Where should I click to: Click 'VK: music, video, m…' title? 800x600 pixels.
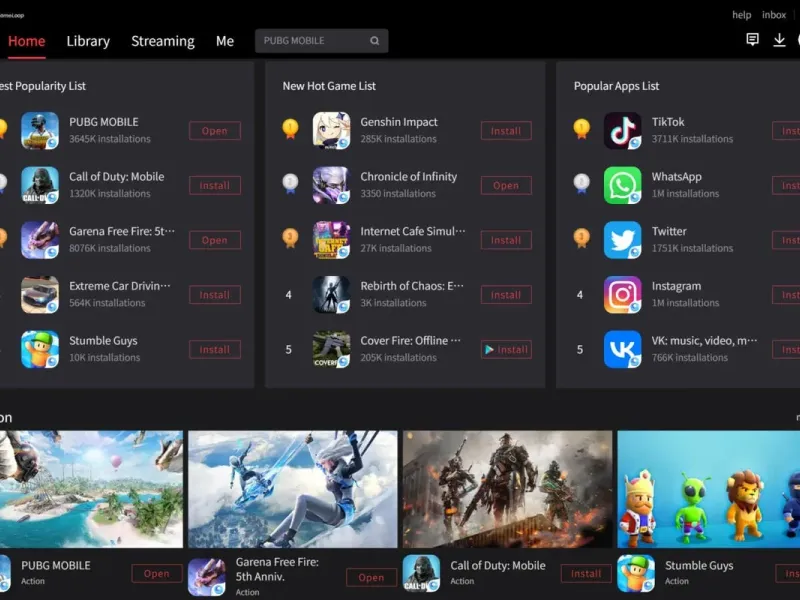point(705,340)
